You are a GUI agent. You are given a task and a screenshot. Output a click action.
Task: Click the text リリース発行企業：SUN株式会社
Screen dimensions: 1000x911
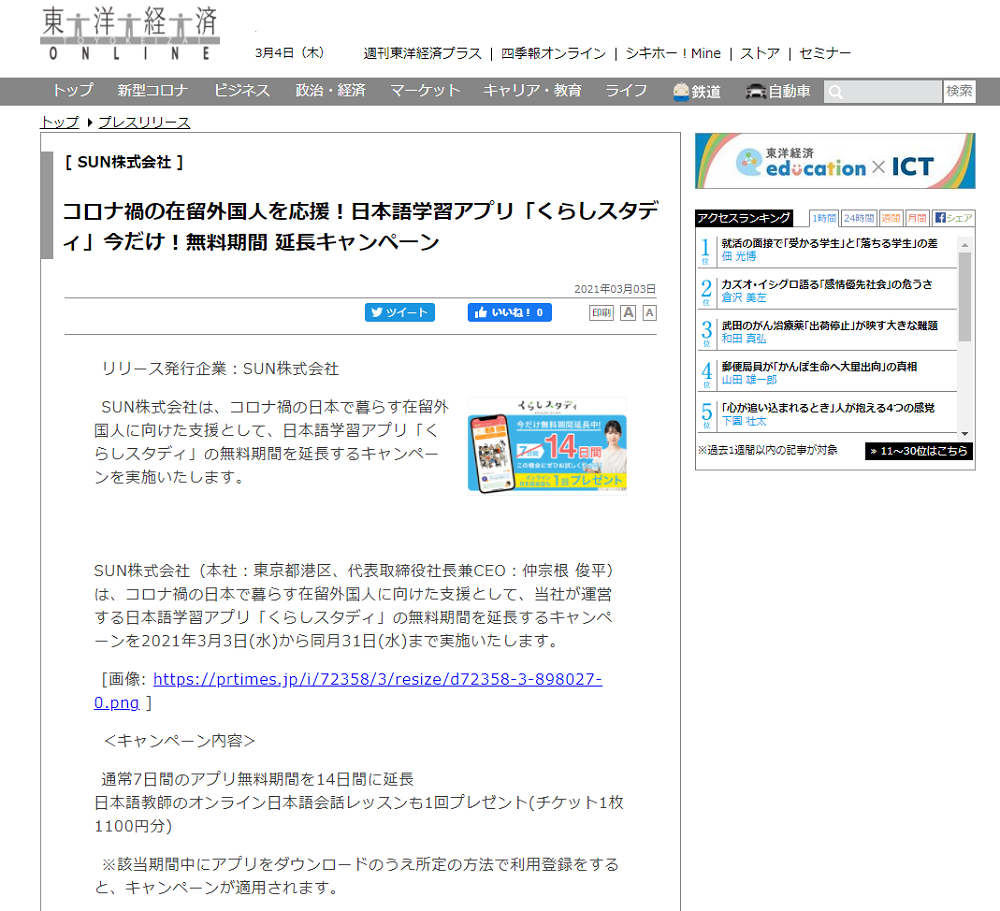tap(220, 369)
